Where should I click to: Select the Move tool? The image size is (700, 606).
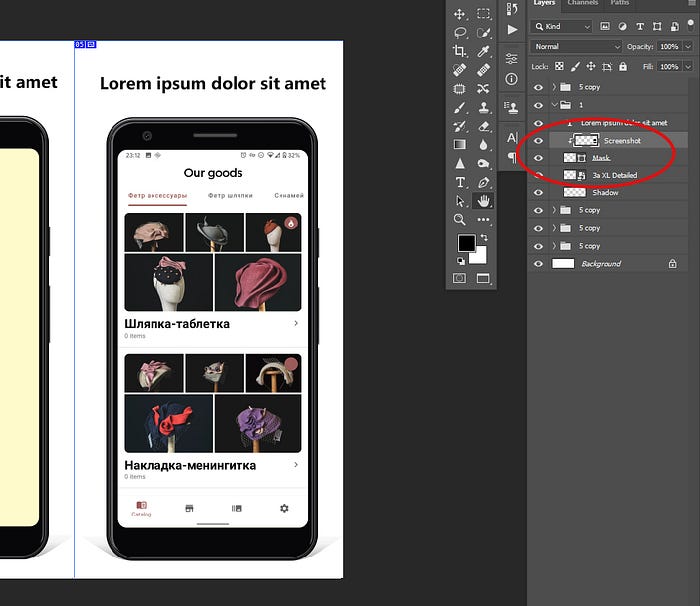click(459, 14)
